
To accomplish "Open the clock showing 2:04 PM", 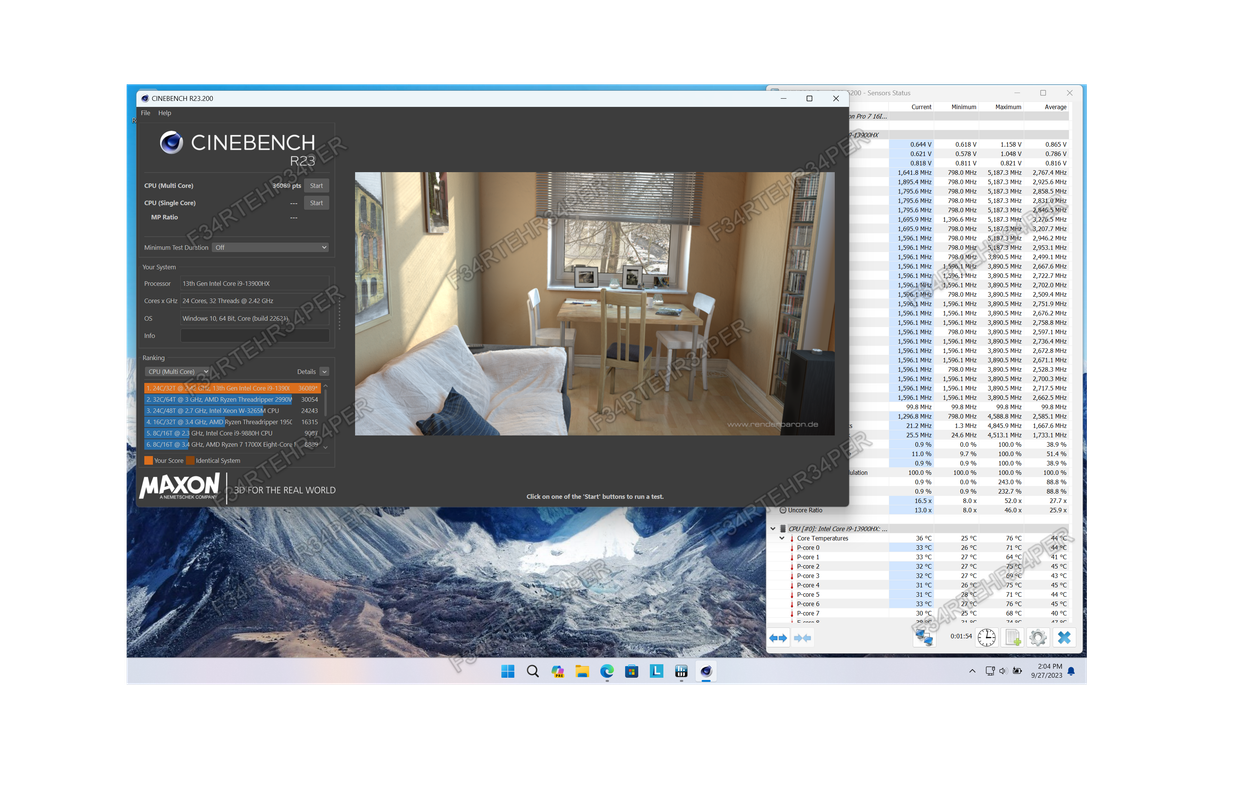I will [x=1049, y=670].
